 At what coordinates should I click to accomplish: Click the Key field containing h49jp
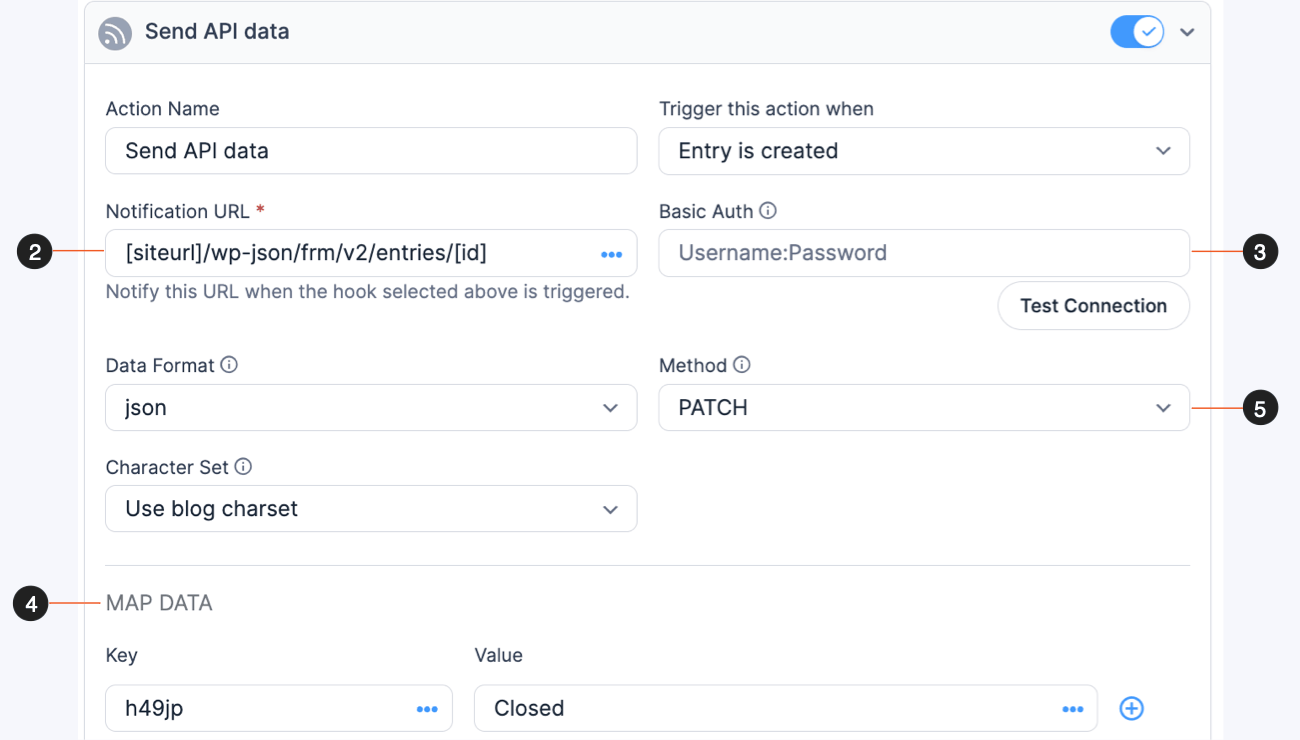[250, 708]
